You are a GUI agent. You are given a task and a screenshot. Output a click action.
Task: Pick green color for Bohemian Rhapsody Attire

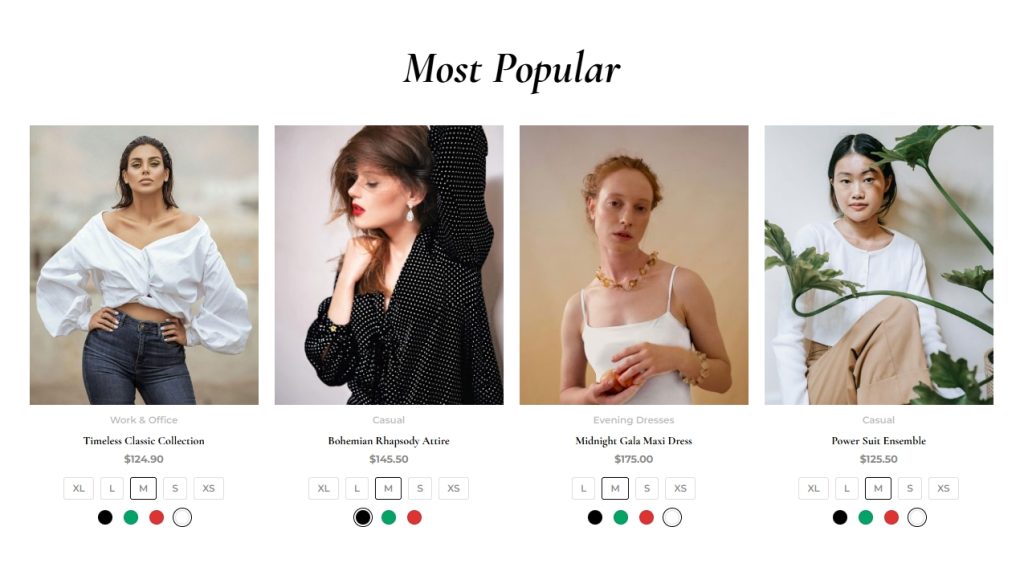389,517
